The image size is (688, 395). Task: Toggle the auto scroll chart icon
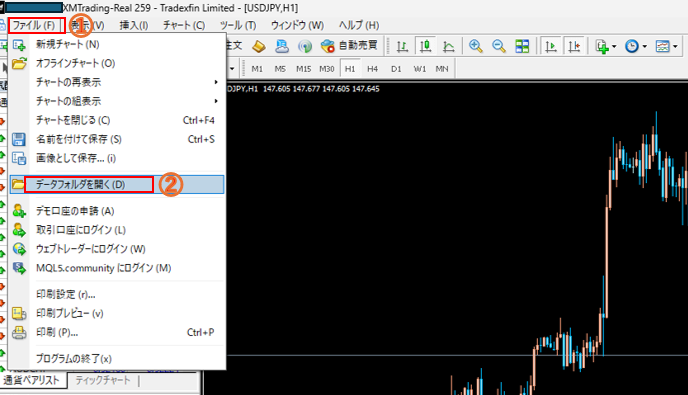click(551, 46)
